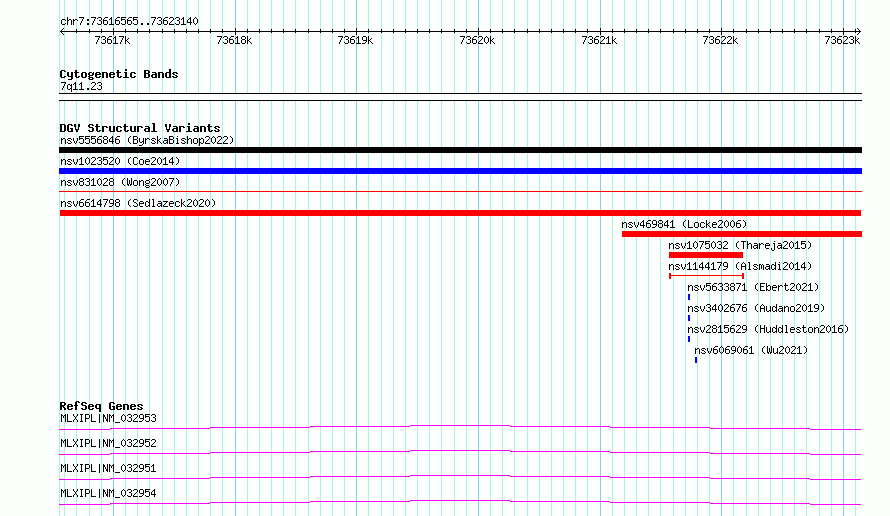890x516 pixels.
Task: Click the 73619k ruler tick label
Action: 355,40
